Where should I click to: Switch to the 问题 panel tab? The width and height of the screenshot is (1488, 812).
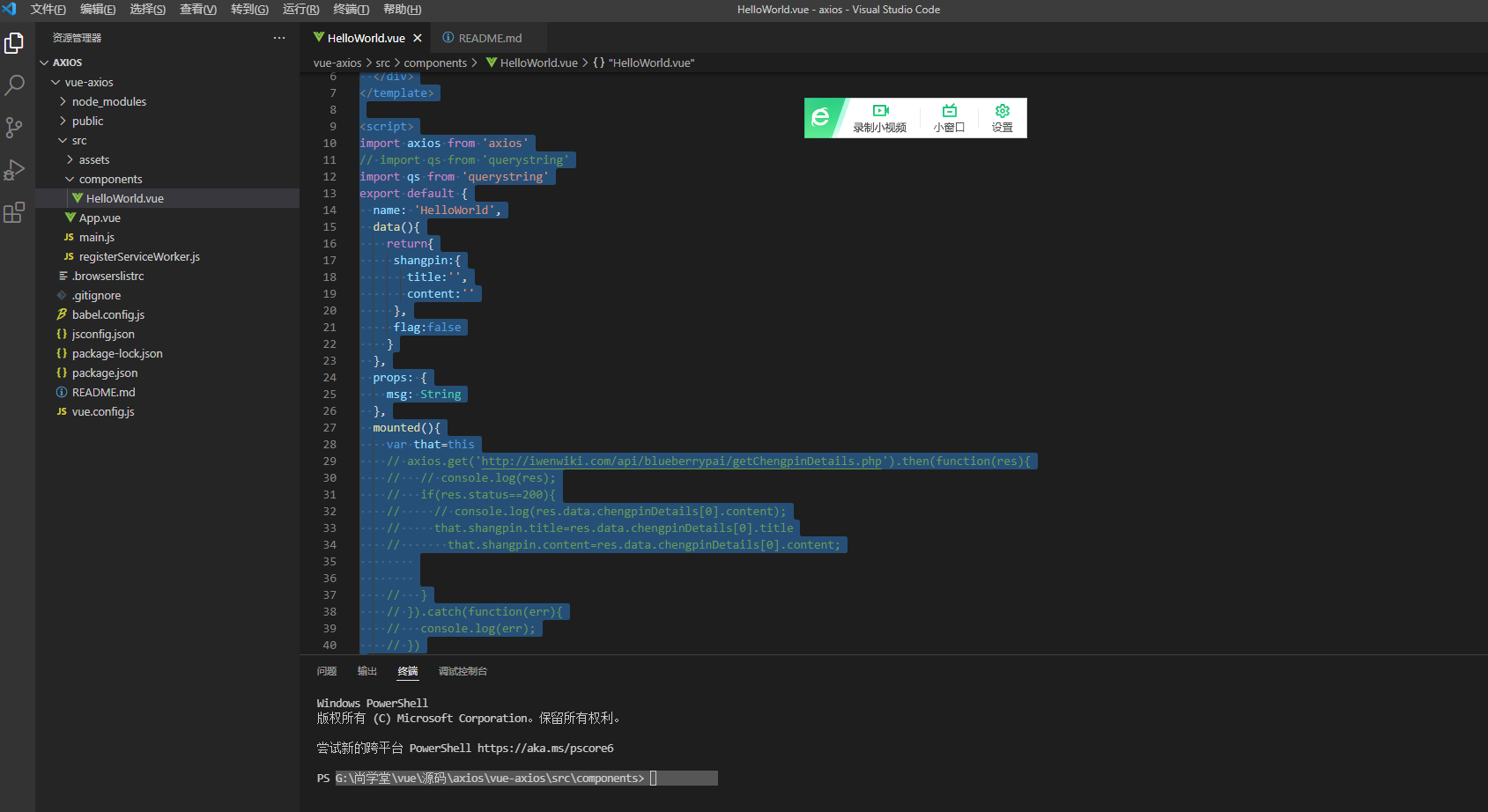tap(327, 671)
